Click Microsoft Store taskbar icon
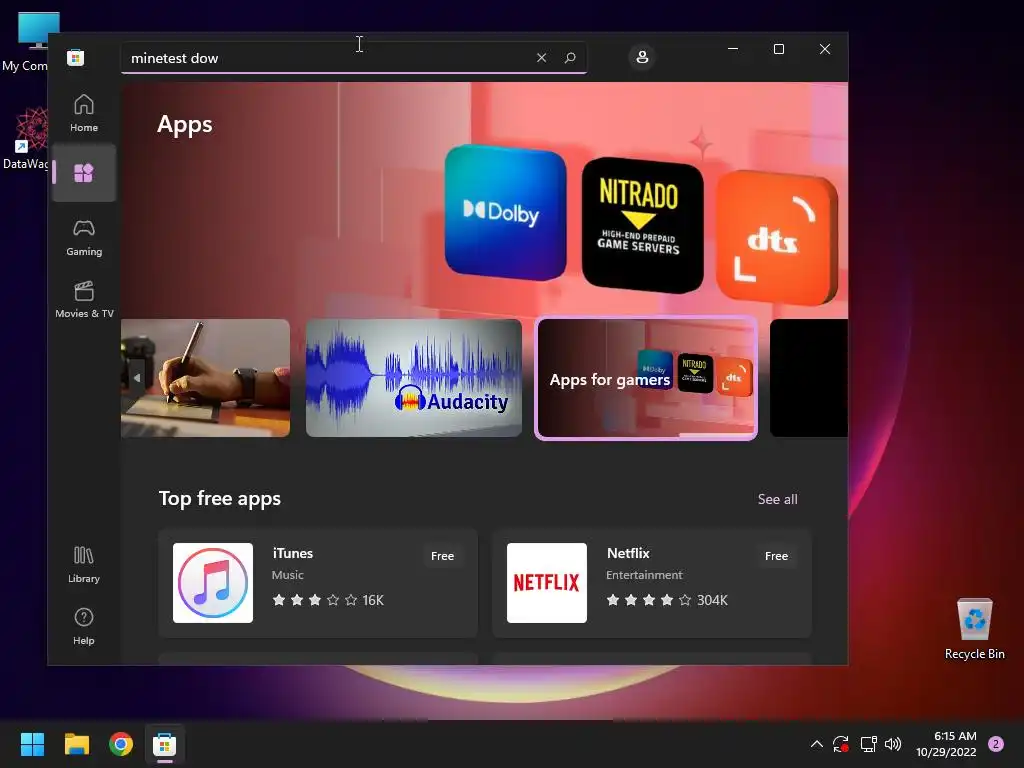Image resolution: width=1024 pixels, height=768 pixels. coord(165,744)
